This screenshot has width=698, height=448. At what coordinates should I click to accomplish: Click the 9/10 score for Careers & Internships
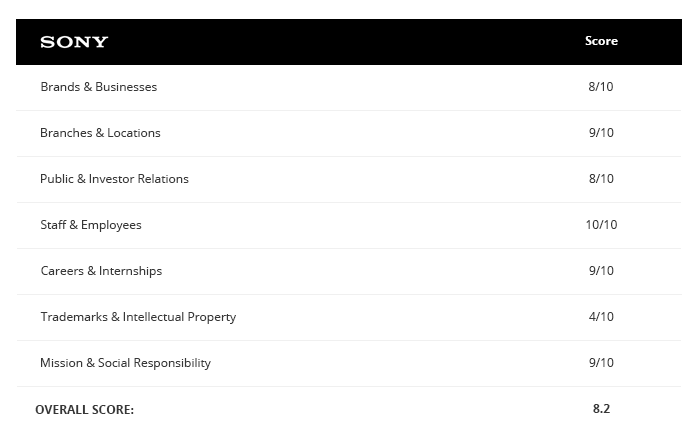click(x=601, y=271)
